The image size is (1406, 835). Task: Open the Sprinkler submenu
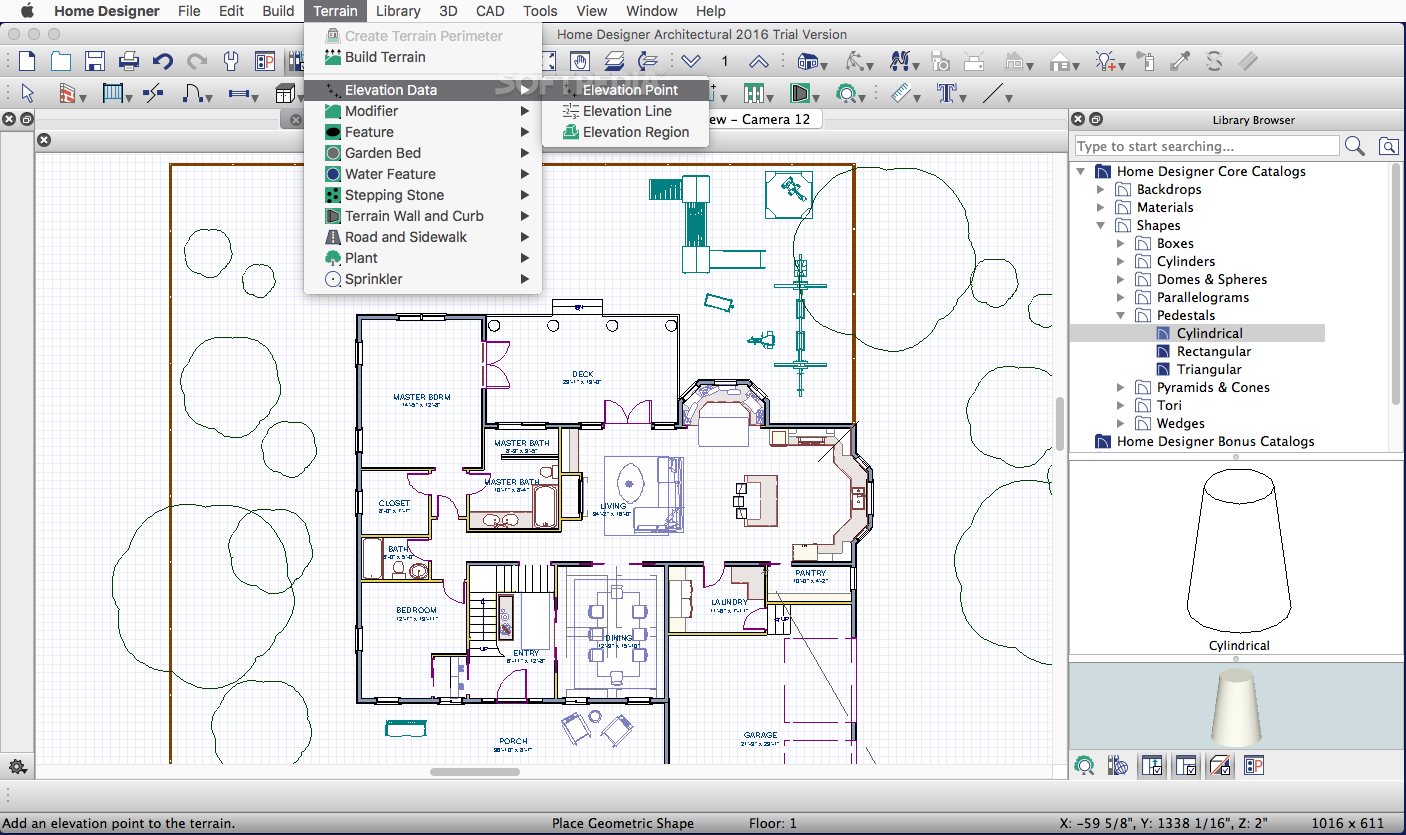click(423, 279)
